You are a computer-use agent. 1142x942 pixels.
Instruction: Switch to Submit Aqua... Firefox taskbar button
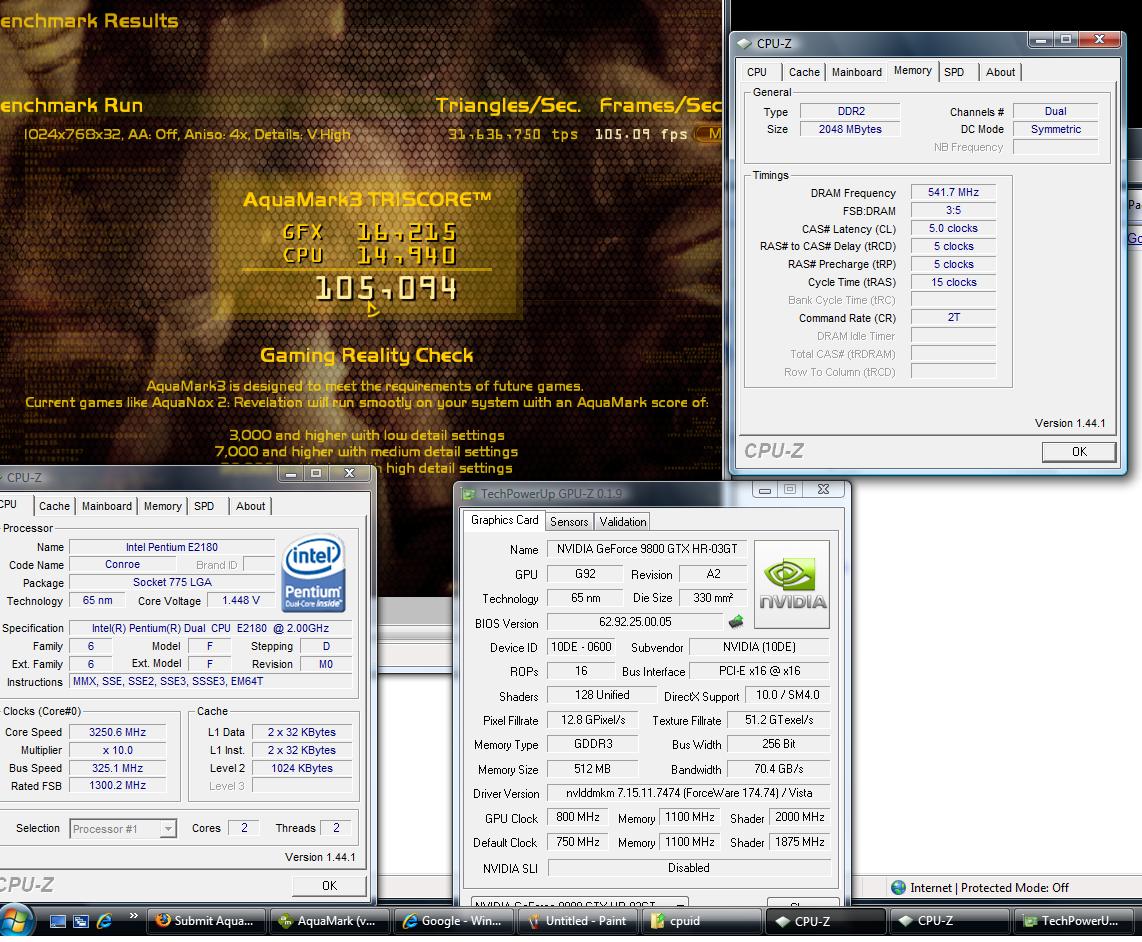click(x=206, y=921)
